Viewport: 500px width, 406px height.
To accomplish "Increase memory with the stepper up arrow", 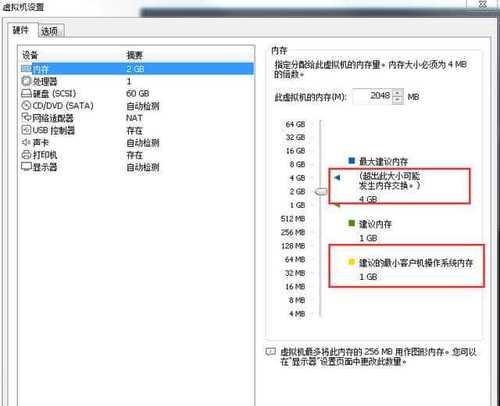I will click(x=397, y=93).
